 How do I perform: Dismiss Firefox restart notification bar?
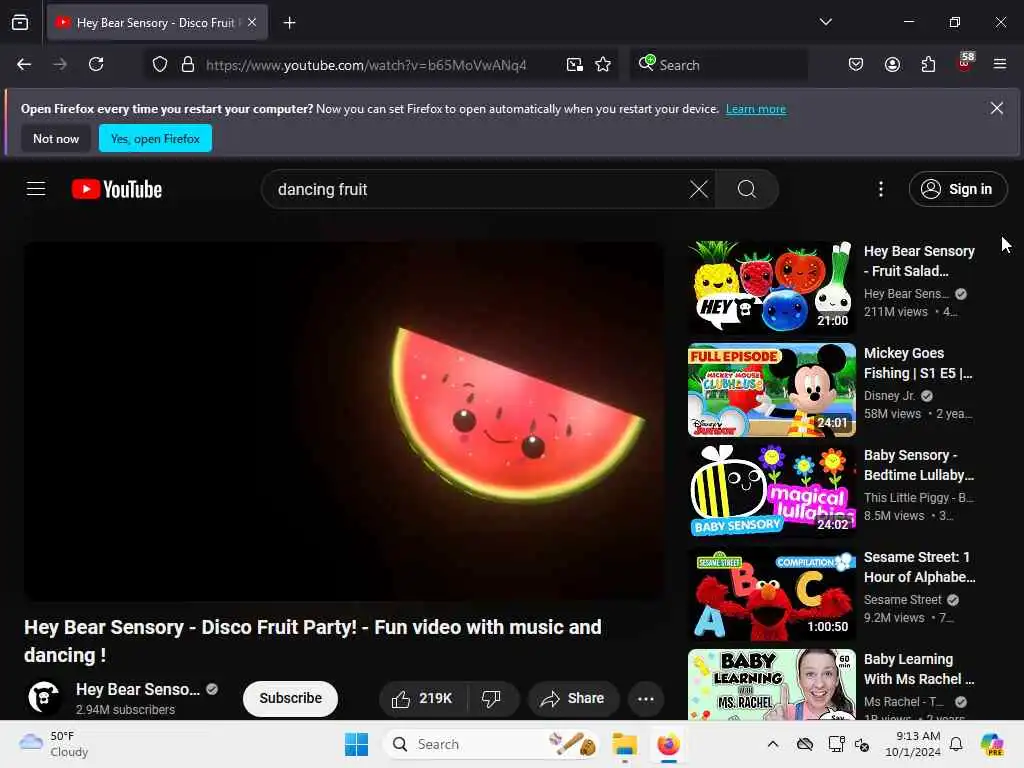(x=997, y=108)
